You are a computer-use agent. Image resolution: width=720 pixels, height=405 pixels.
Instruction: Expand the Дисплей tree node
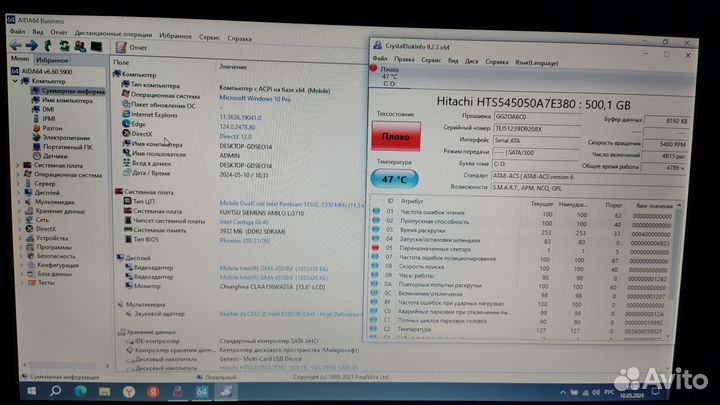pyautogui.click(x=19, y=192)
